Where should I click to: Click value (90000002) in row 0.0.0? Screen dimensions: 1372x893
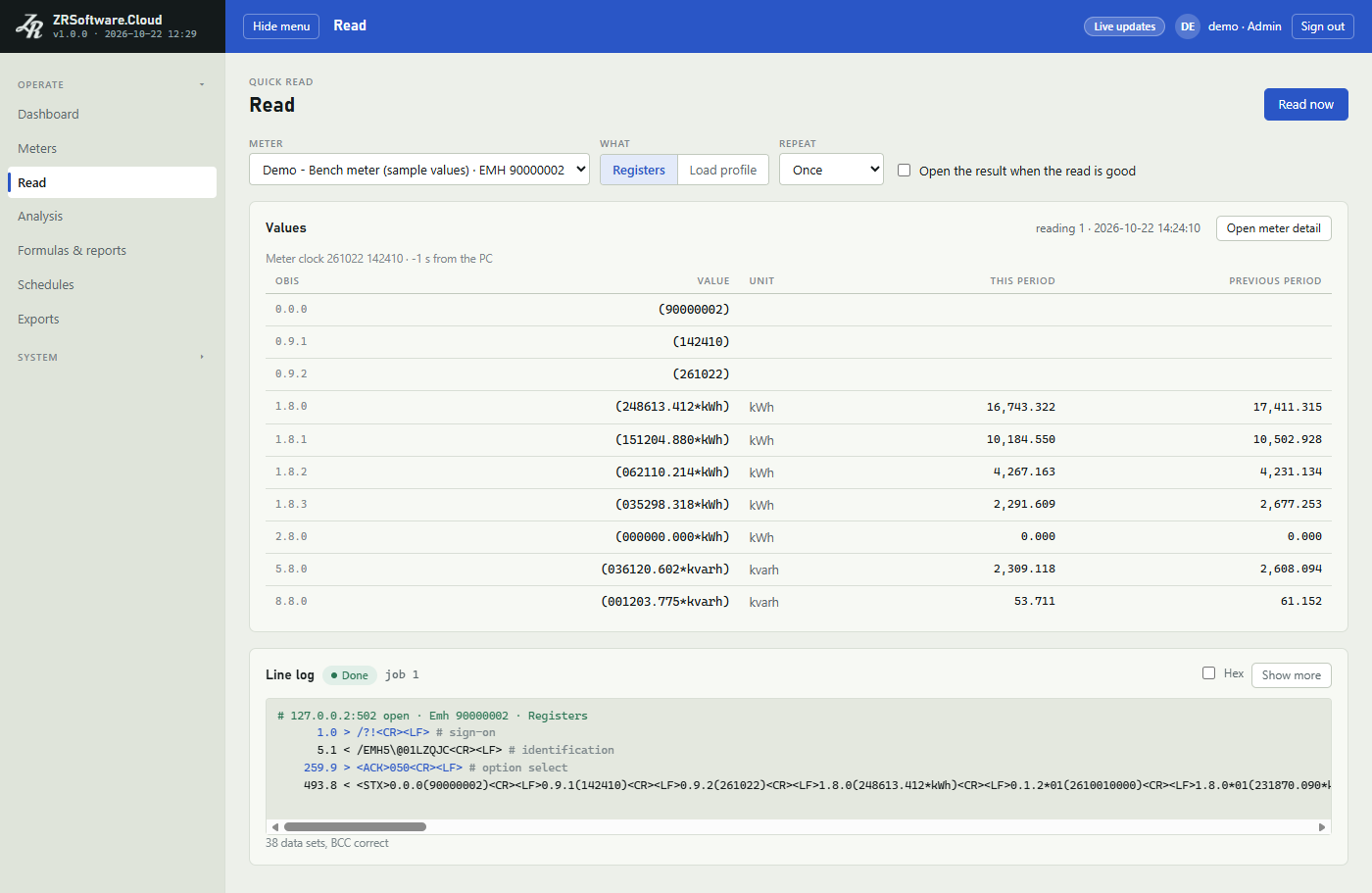(x=694, y=310)
